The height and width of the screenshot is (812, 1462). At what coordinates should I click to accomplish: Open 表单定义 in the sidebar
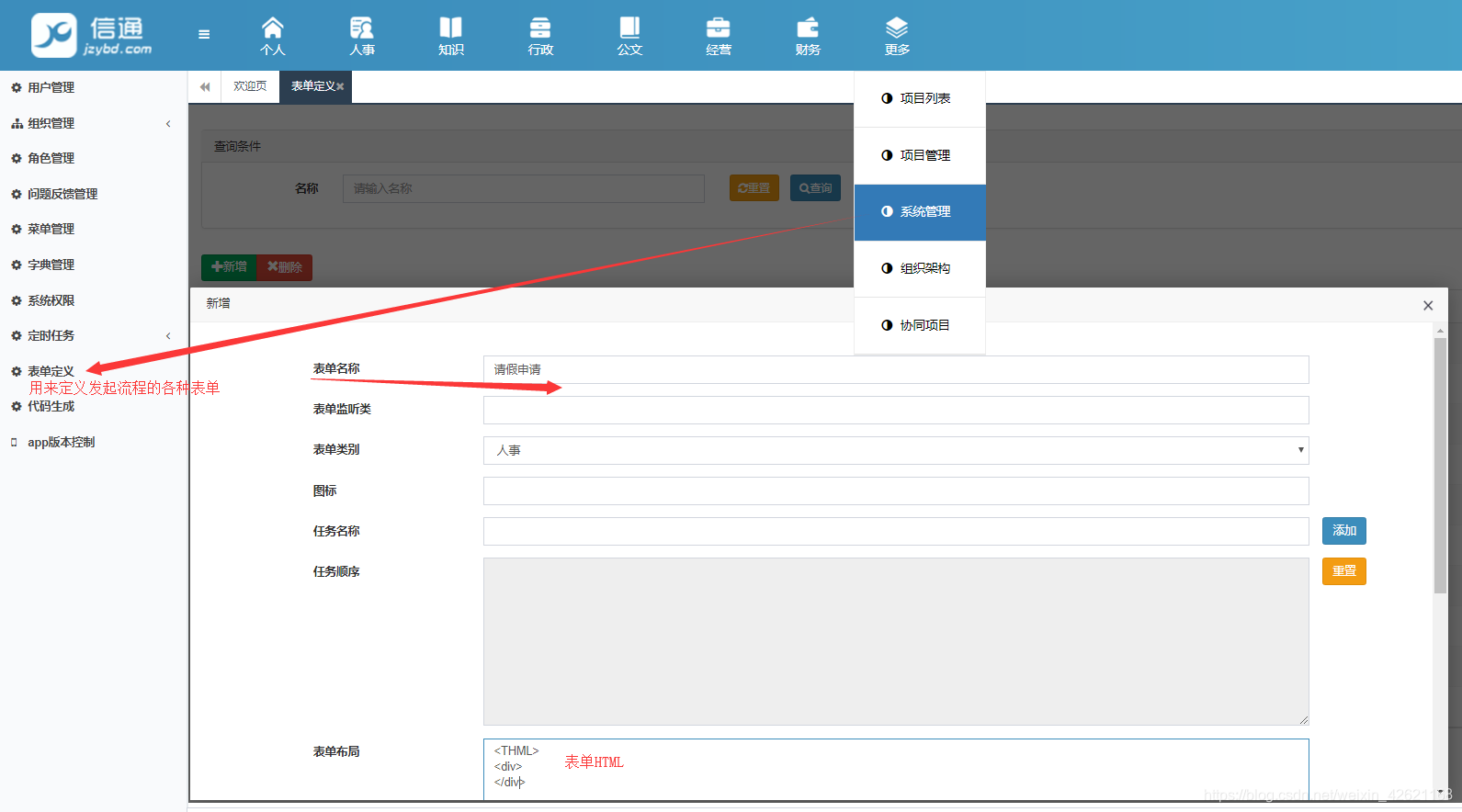[x=51, y=372]
